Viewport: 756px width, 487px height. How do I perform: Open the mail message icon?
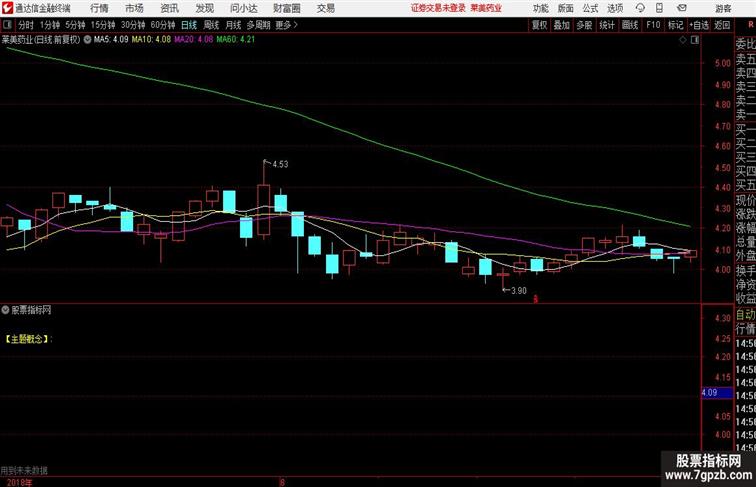[x=682, y=8]
